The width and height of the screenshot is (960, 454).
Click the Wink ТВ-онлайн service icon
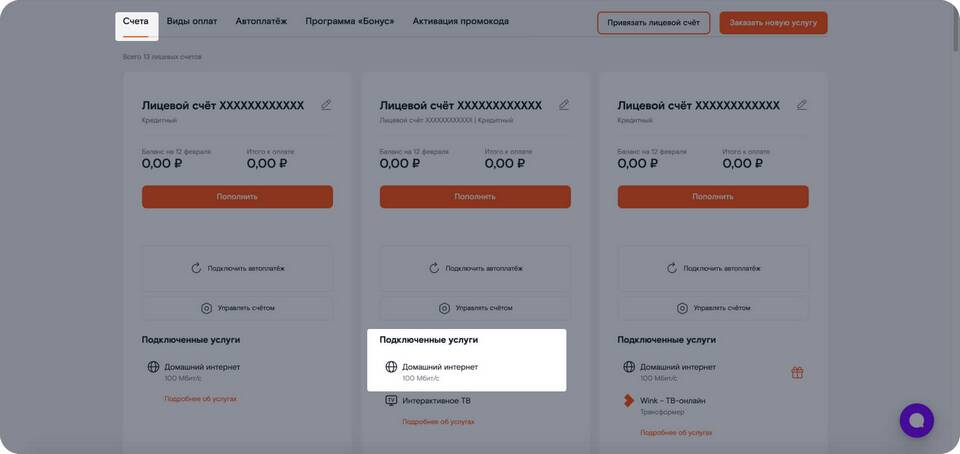coord(629,401)
